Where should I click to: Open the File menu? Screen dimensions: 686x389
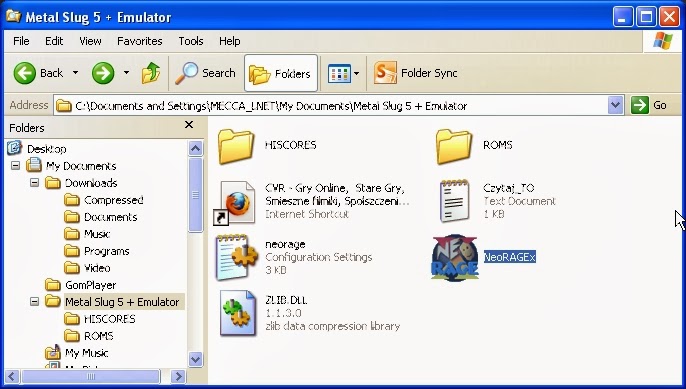(21, 41)
